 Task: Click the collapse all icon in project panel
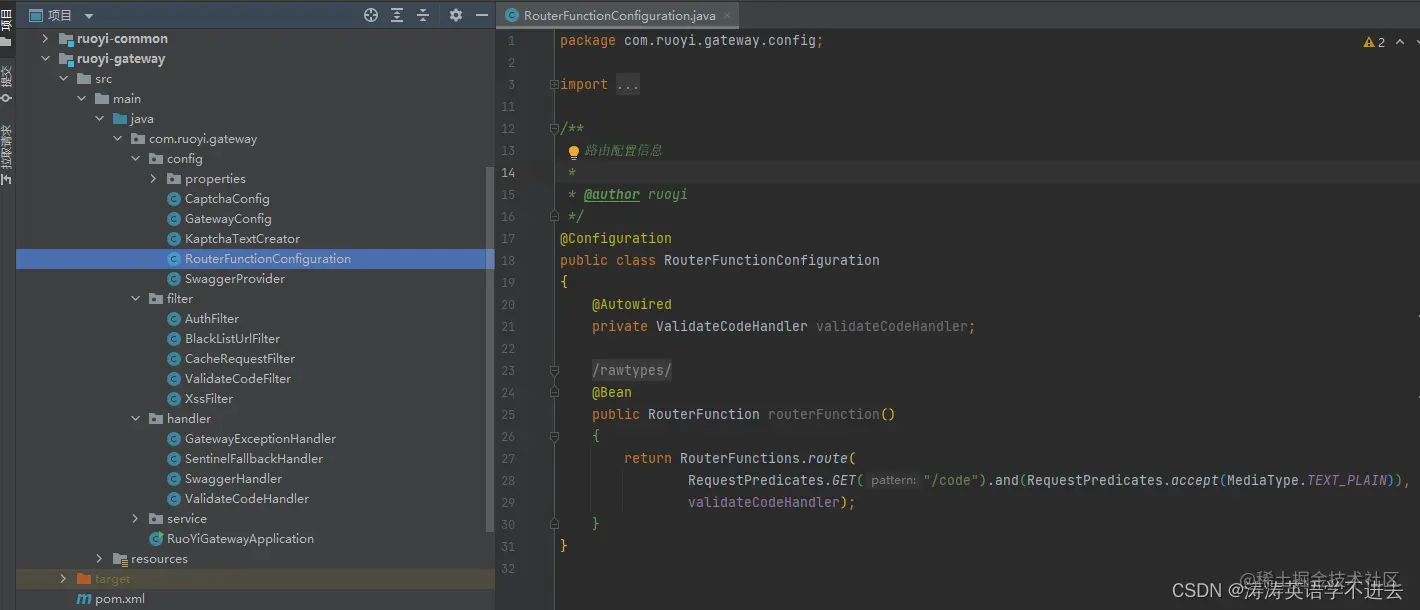[423, 15]
